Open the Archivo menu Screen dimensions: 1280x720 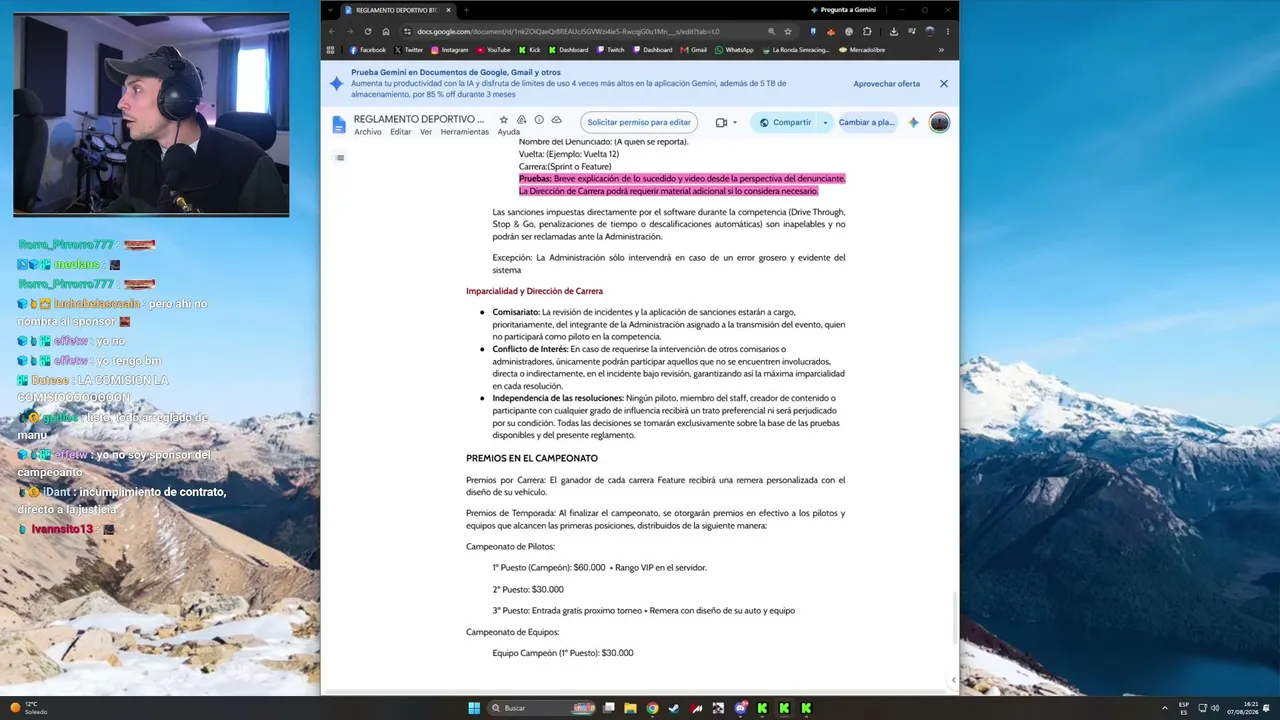point(367,132)
